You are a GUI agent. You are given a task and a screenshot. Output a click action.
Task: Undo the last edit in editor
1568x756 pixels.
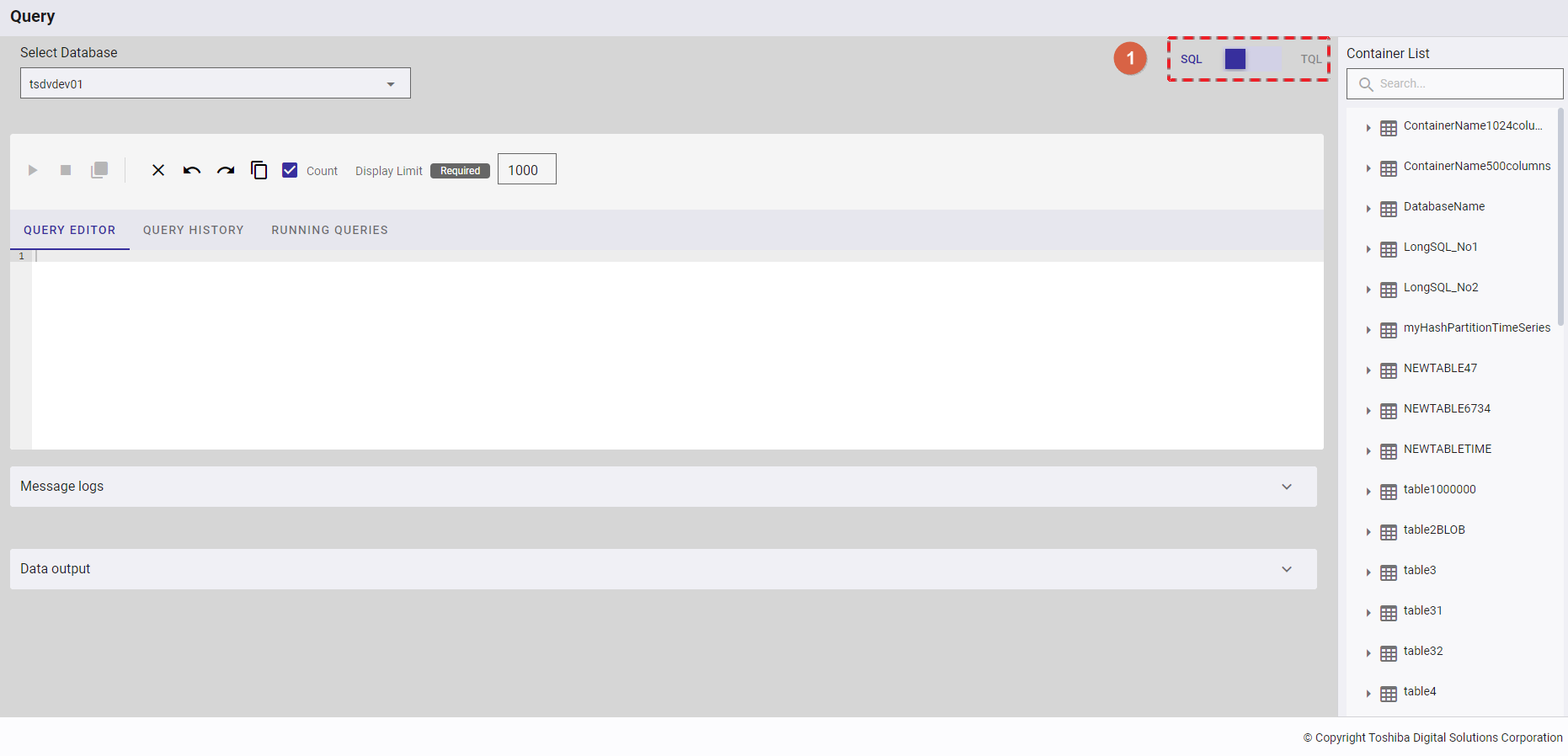point(192,170)
